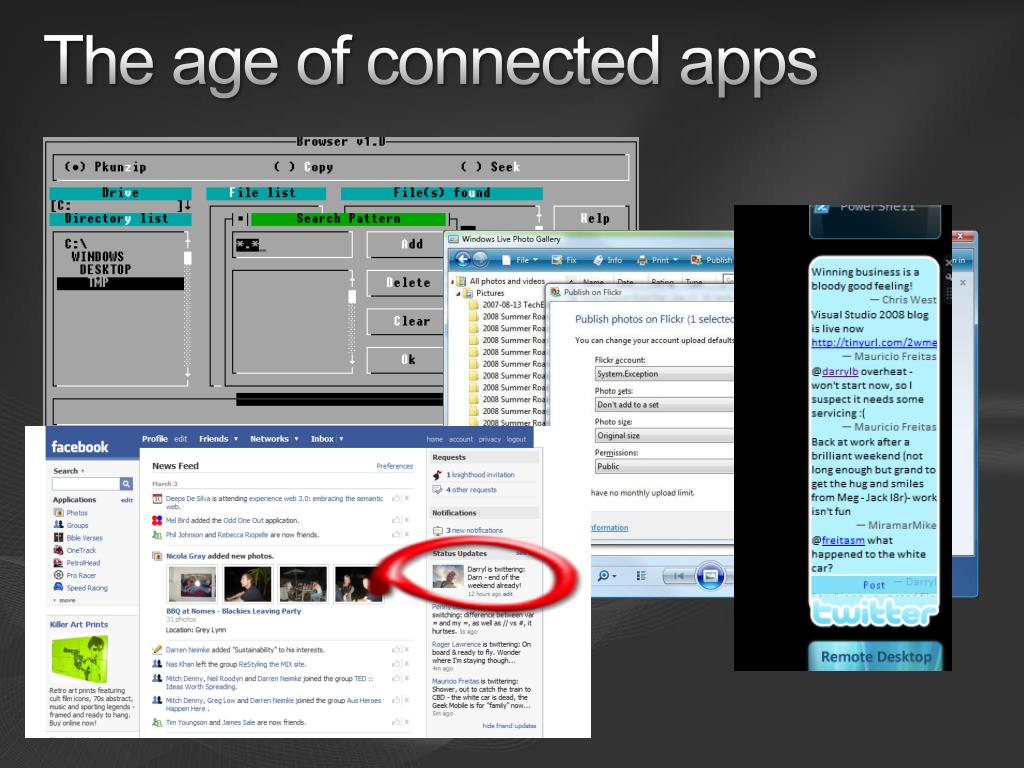Open first BBQ at Nomes photo thumbnail
This screenshot has height=768, width=1024.
tap(192, 584)
